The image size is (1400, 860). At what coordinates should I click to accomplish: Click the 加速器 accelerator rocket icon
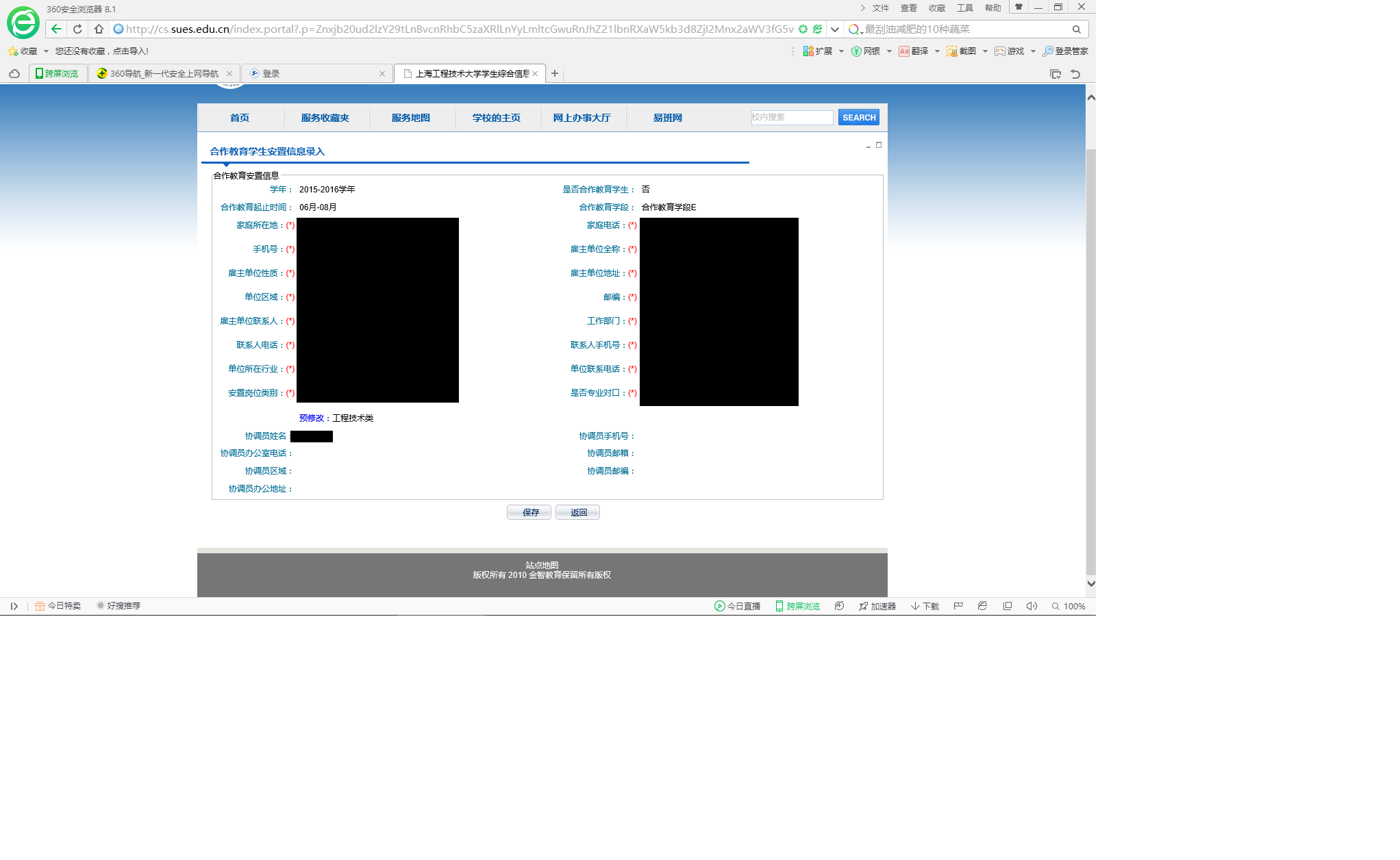tap(864, 606)
